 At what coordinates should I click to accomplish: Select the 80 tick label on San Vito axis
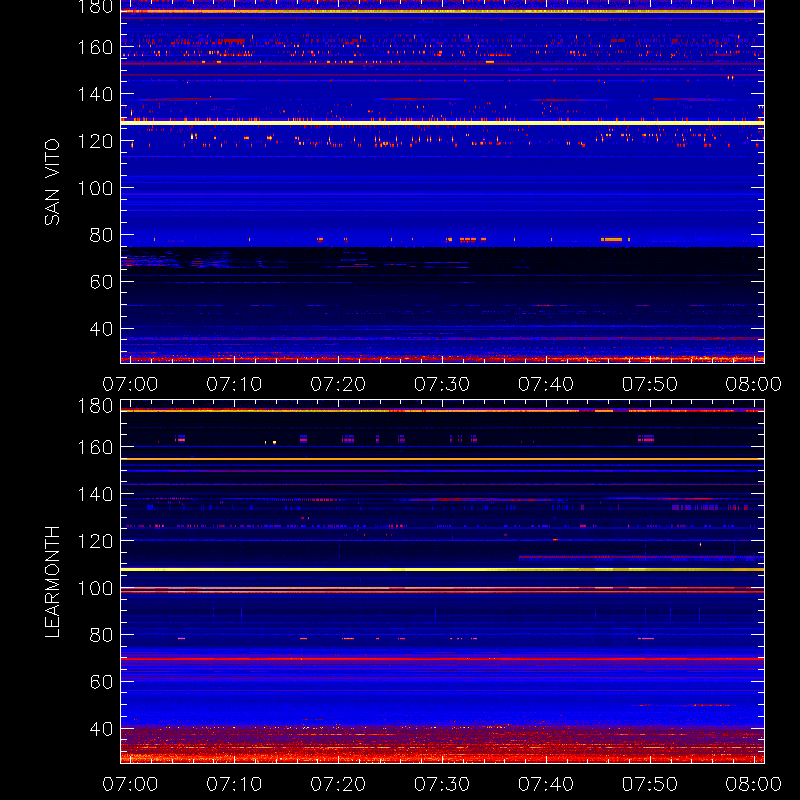click(x=101, y=235)
